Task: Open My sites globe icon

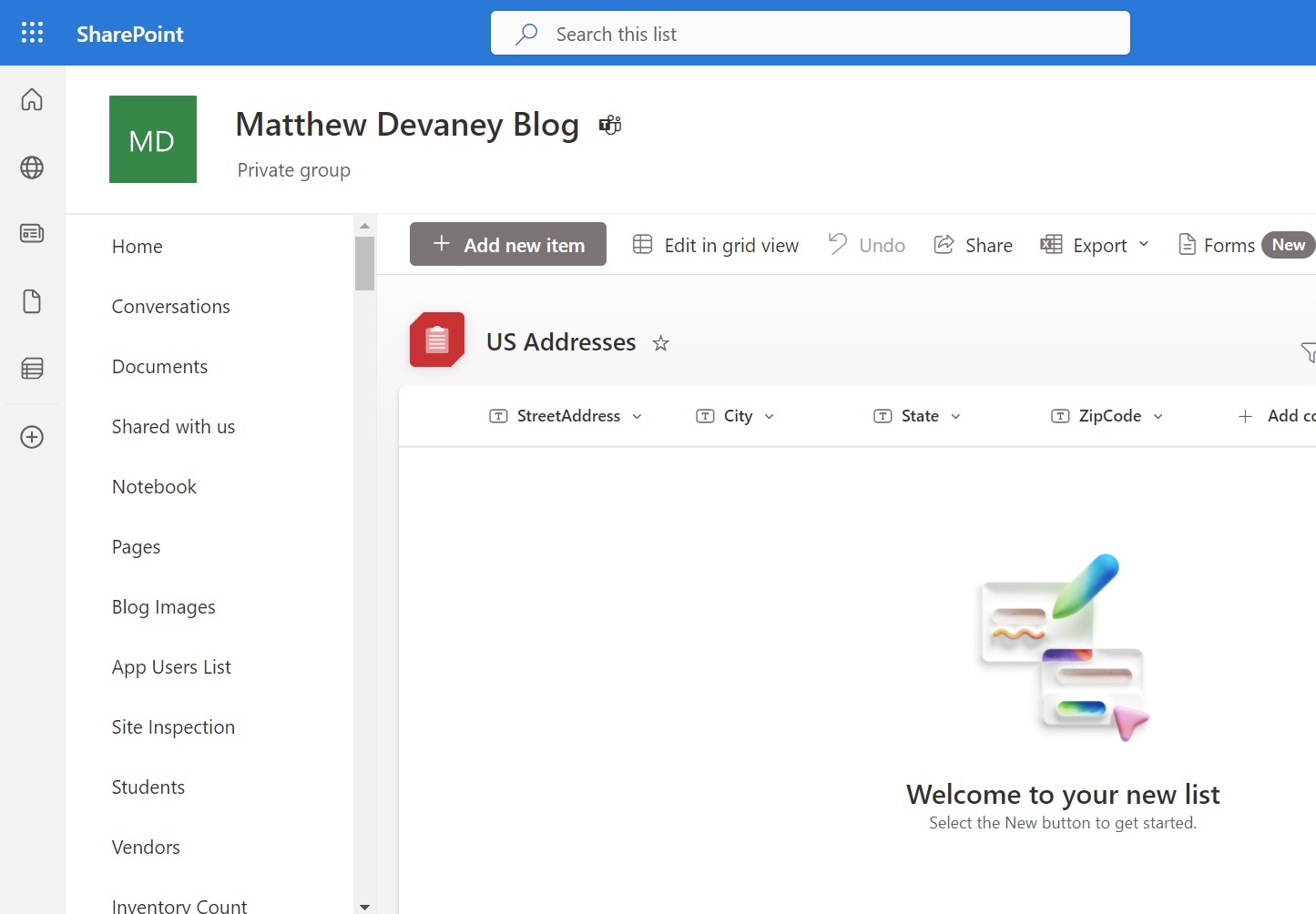Action: tap(32, 168)
